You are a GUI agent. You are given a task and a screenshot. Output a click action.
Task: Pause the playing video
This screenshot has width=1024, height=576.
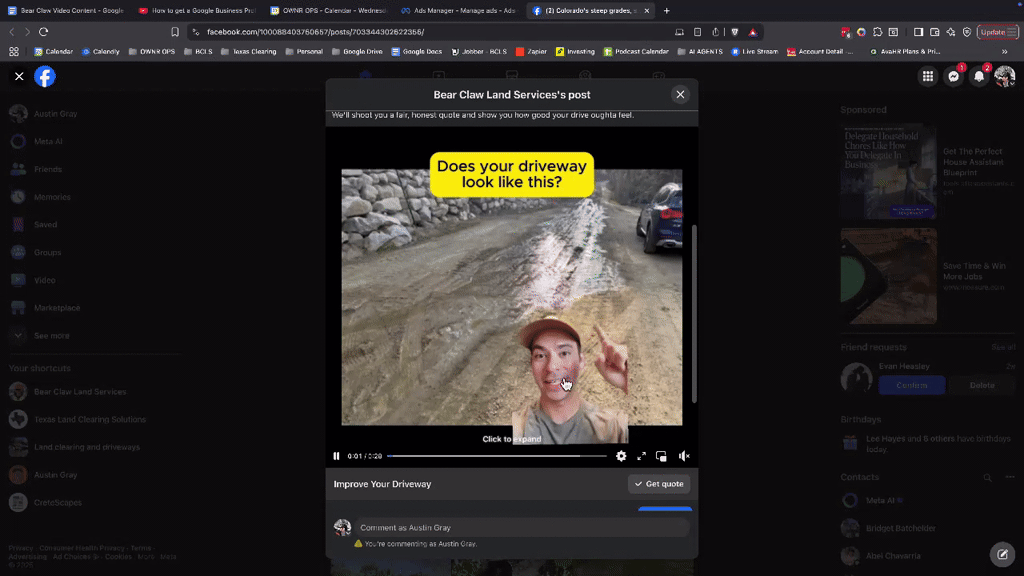[336, 455]
